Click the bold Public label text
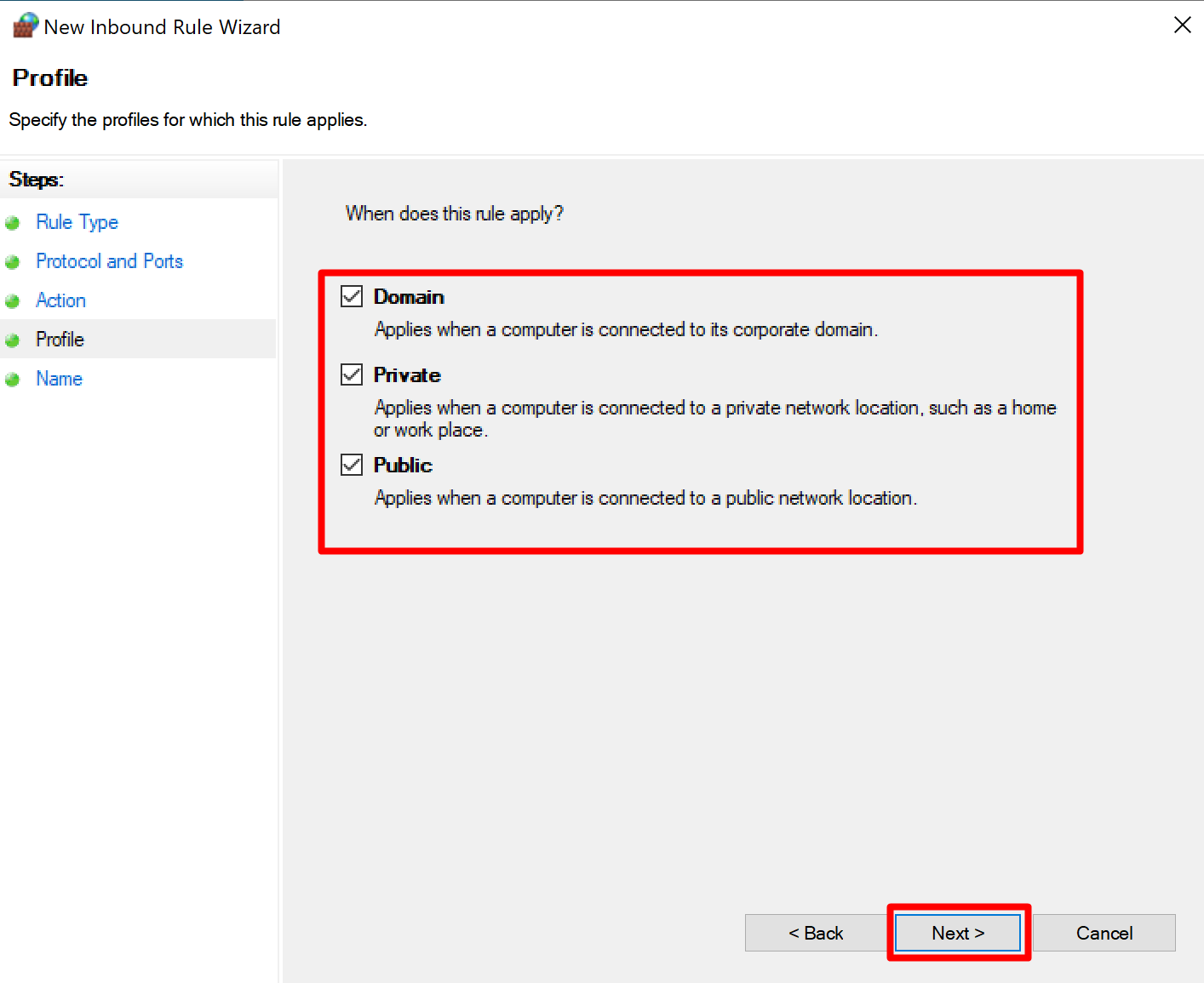The image size is (1204, 983). 403,466
